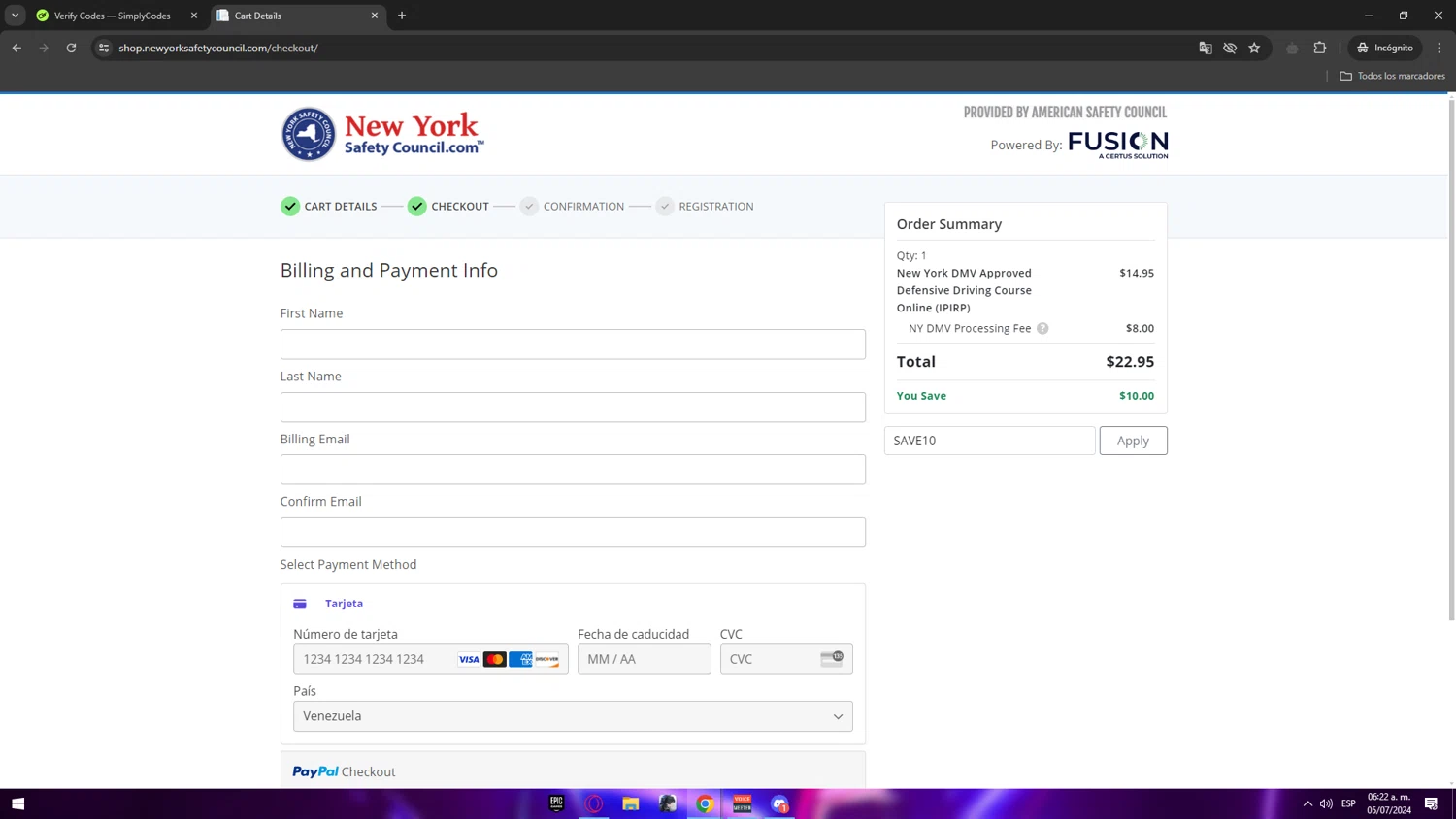Open Discord from the taskbar
The height and width of the screenshot is (819, 1456).
pyautogui.click(x=779, y=803)
